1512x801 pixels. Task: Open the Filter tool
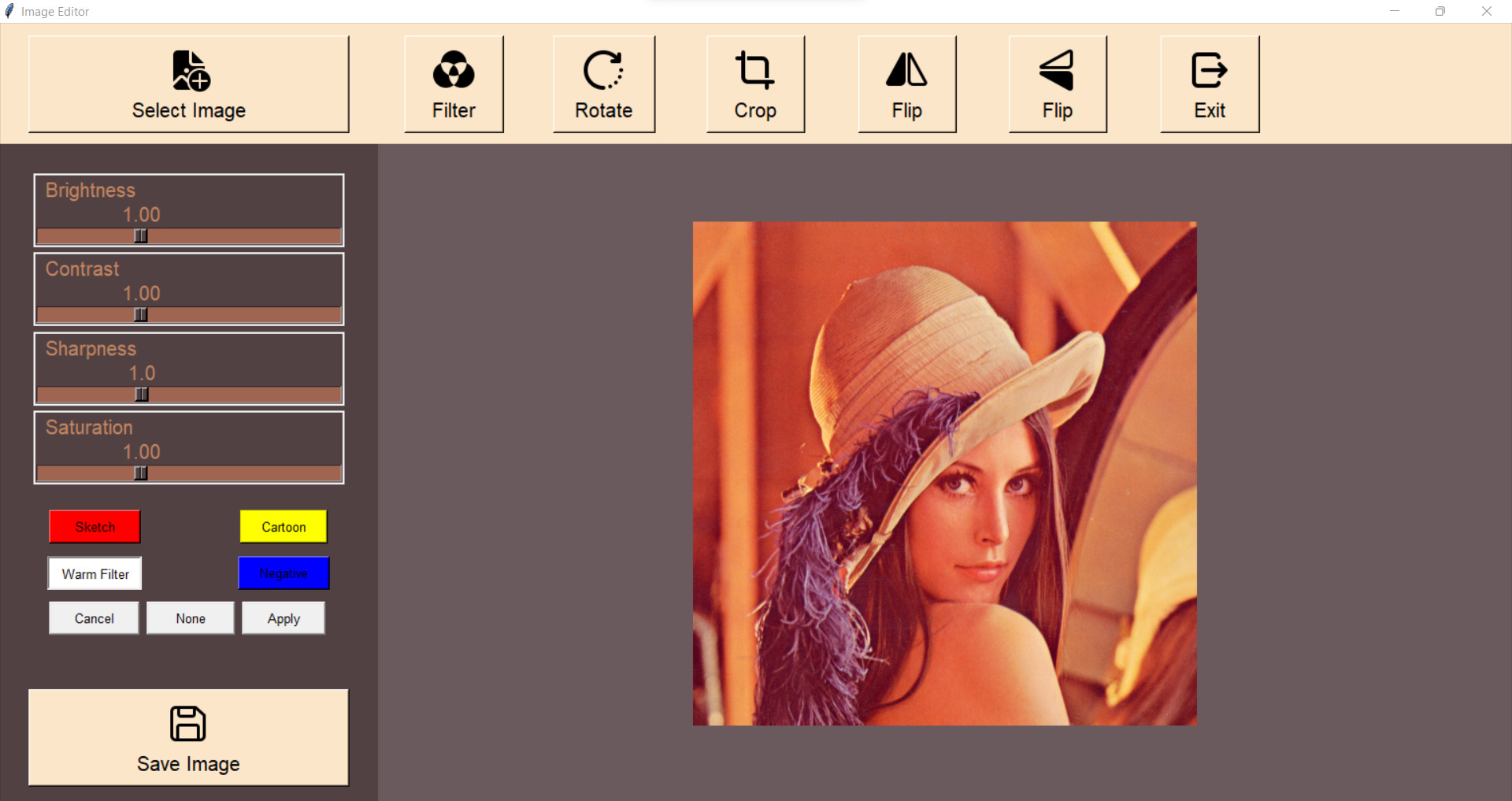click(454, 84)
